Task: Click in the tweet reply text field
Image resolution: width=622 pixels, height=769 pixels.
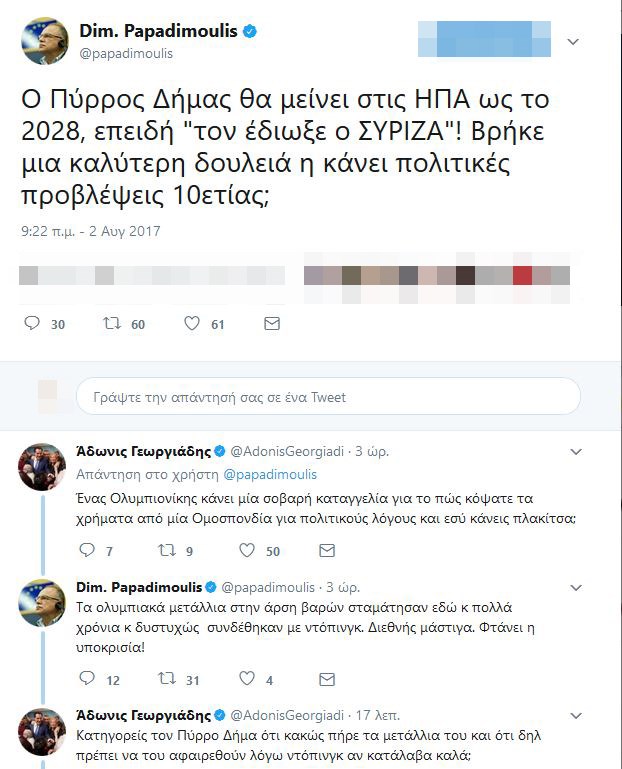Action: pyautogui.click(x=328, y=397)
